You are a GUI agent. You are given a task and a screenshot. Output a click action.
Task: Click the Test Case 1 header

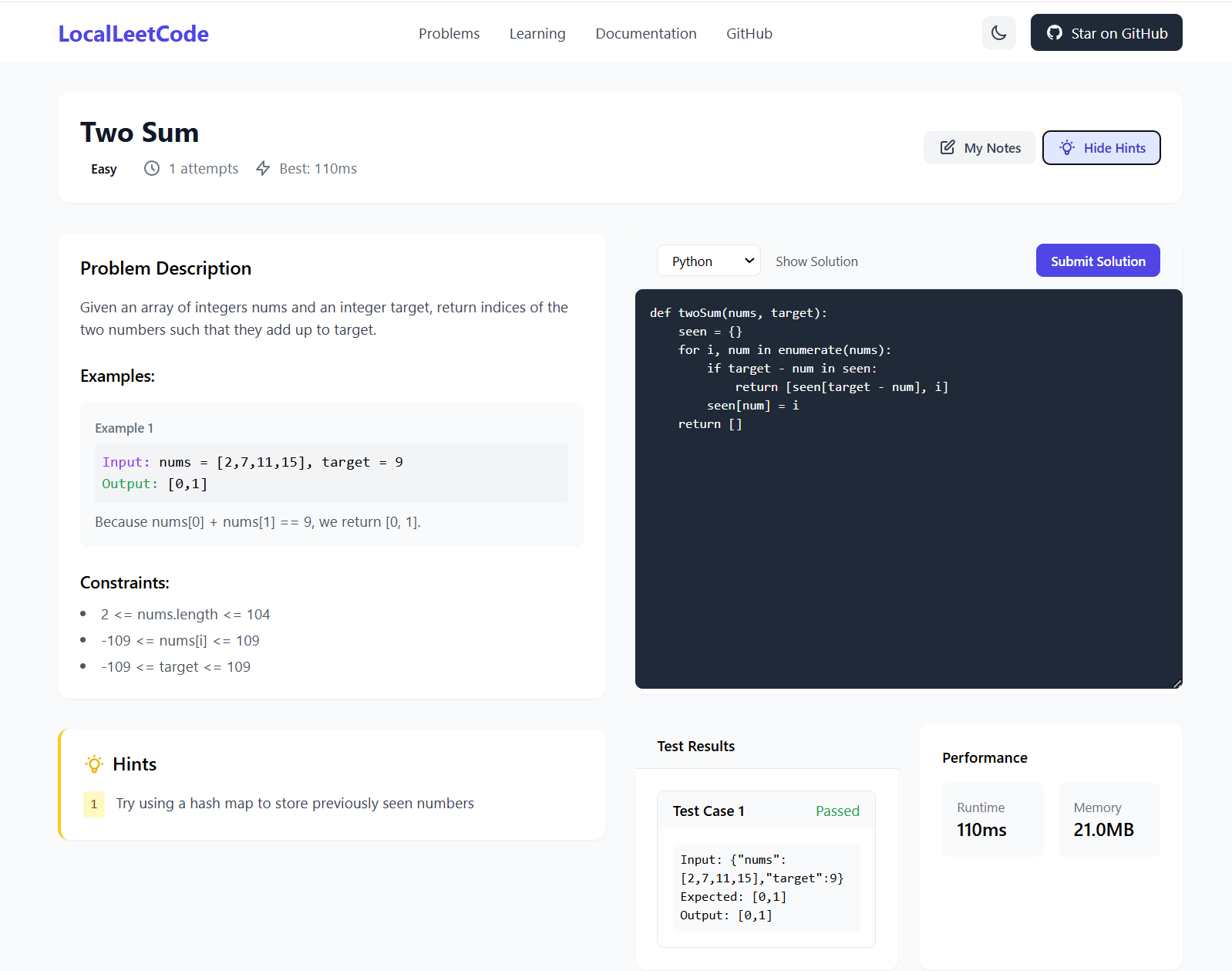pos(766,811)
